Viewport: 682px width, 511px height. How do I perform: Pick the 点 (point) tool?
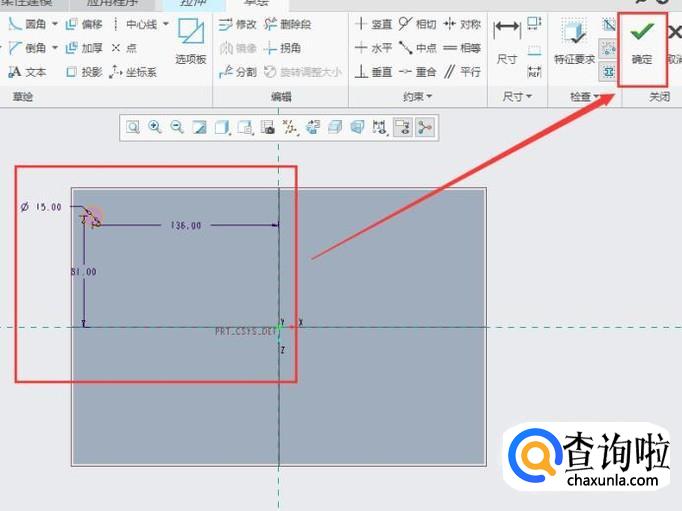[124, 48]
